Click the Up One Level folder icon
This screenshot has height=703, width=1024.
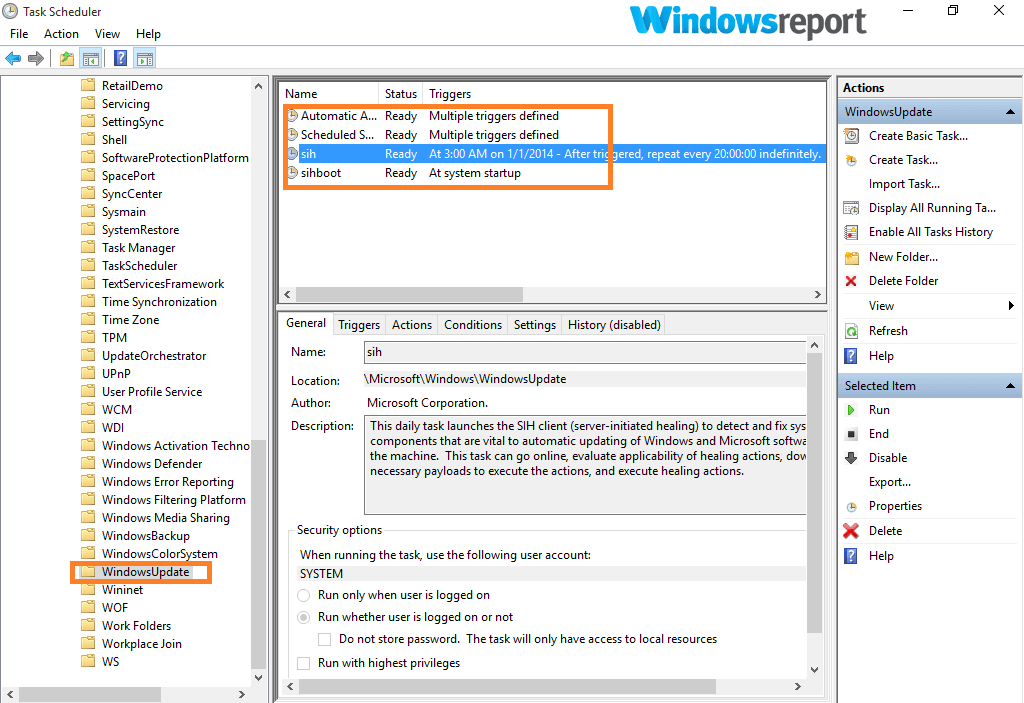[x=67, y=59]
